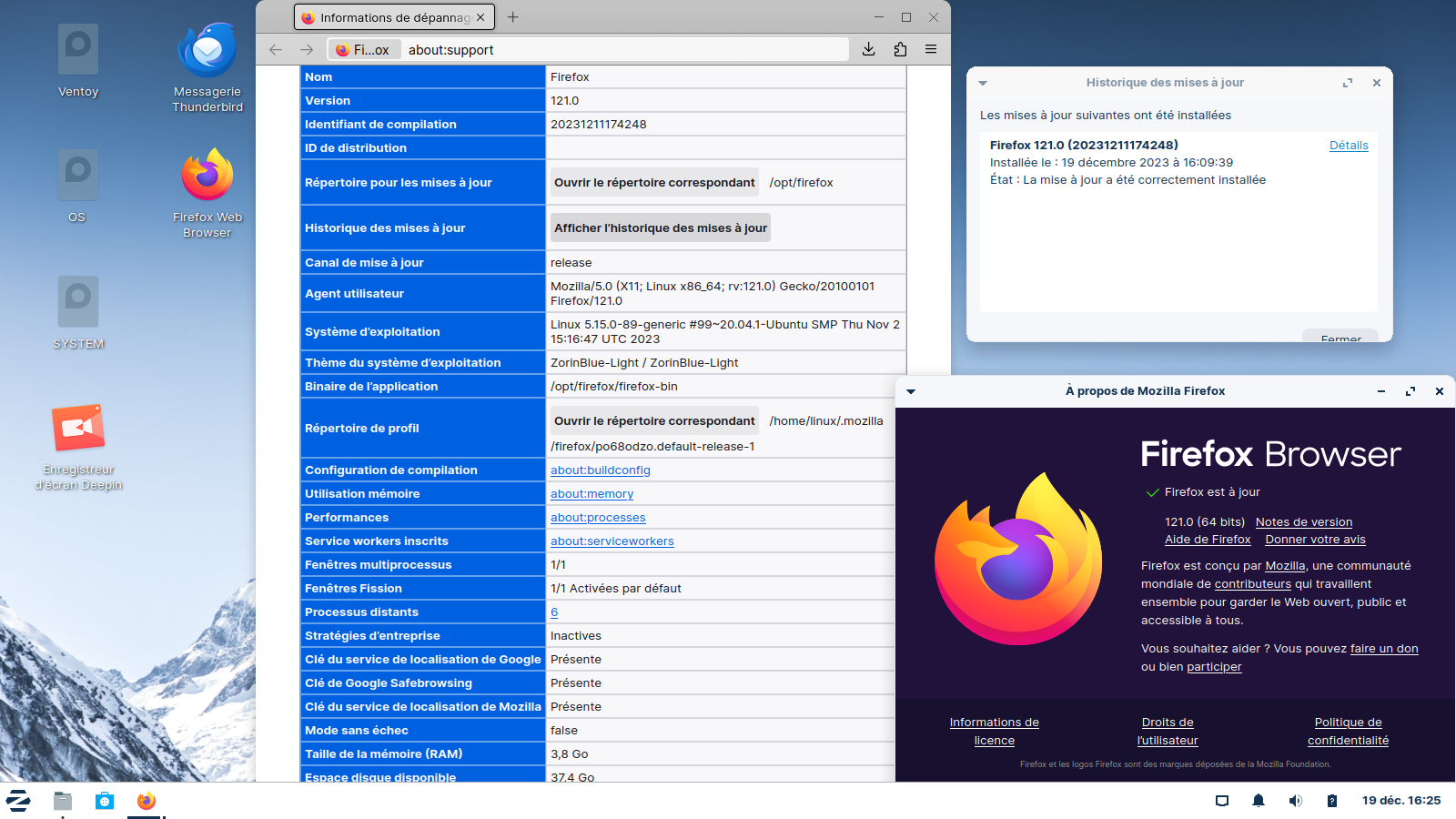Select the Firefox taskbar icon

click(x=147, y=801)
